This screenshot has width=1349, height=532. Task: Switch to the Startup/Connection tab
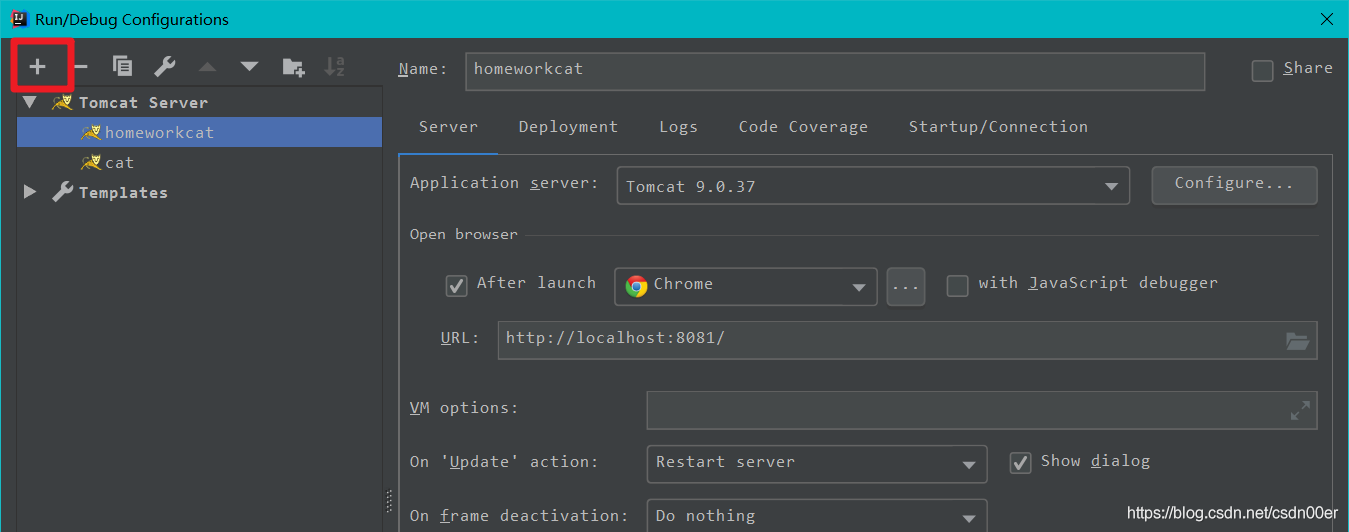tap(998, 127)
